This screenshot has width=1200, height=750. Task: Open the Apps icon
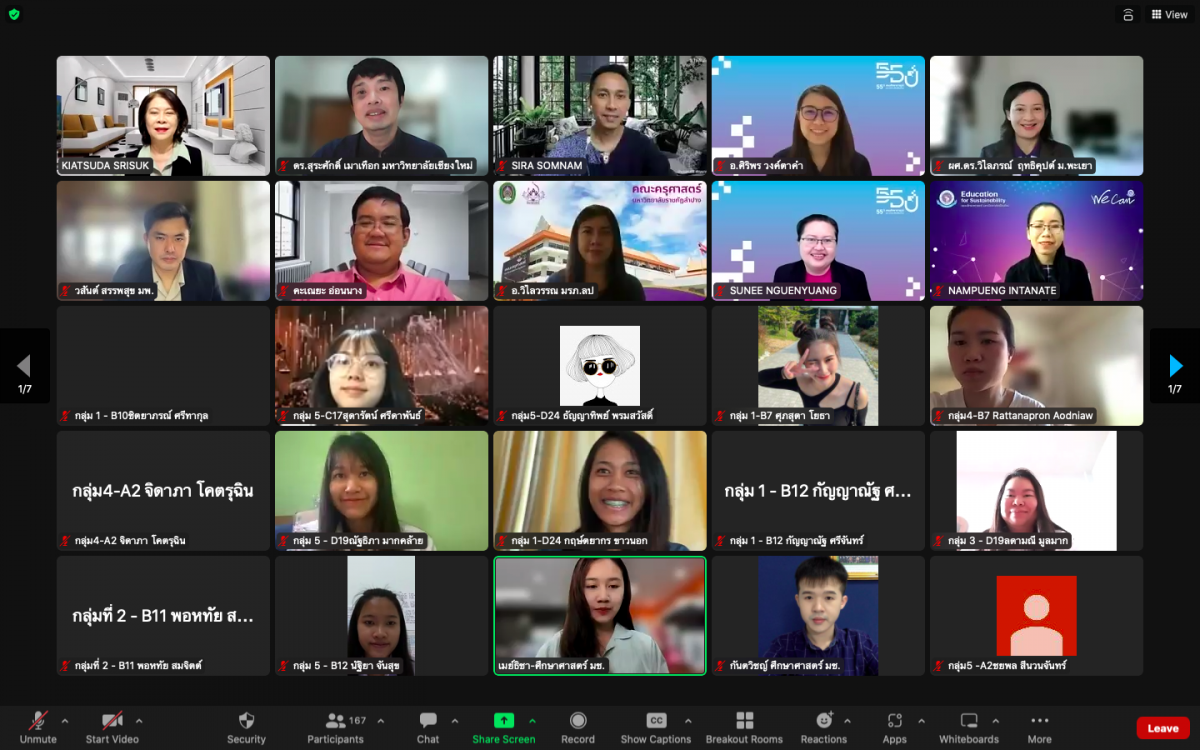pos(894,720)
